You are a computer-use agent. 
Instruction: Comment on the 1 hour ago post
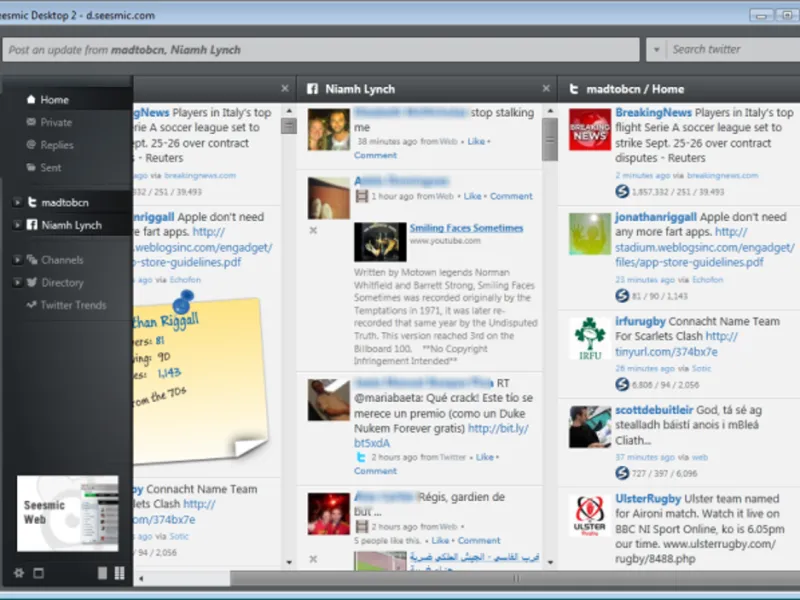pyautogui.click(x=511, y=196)
